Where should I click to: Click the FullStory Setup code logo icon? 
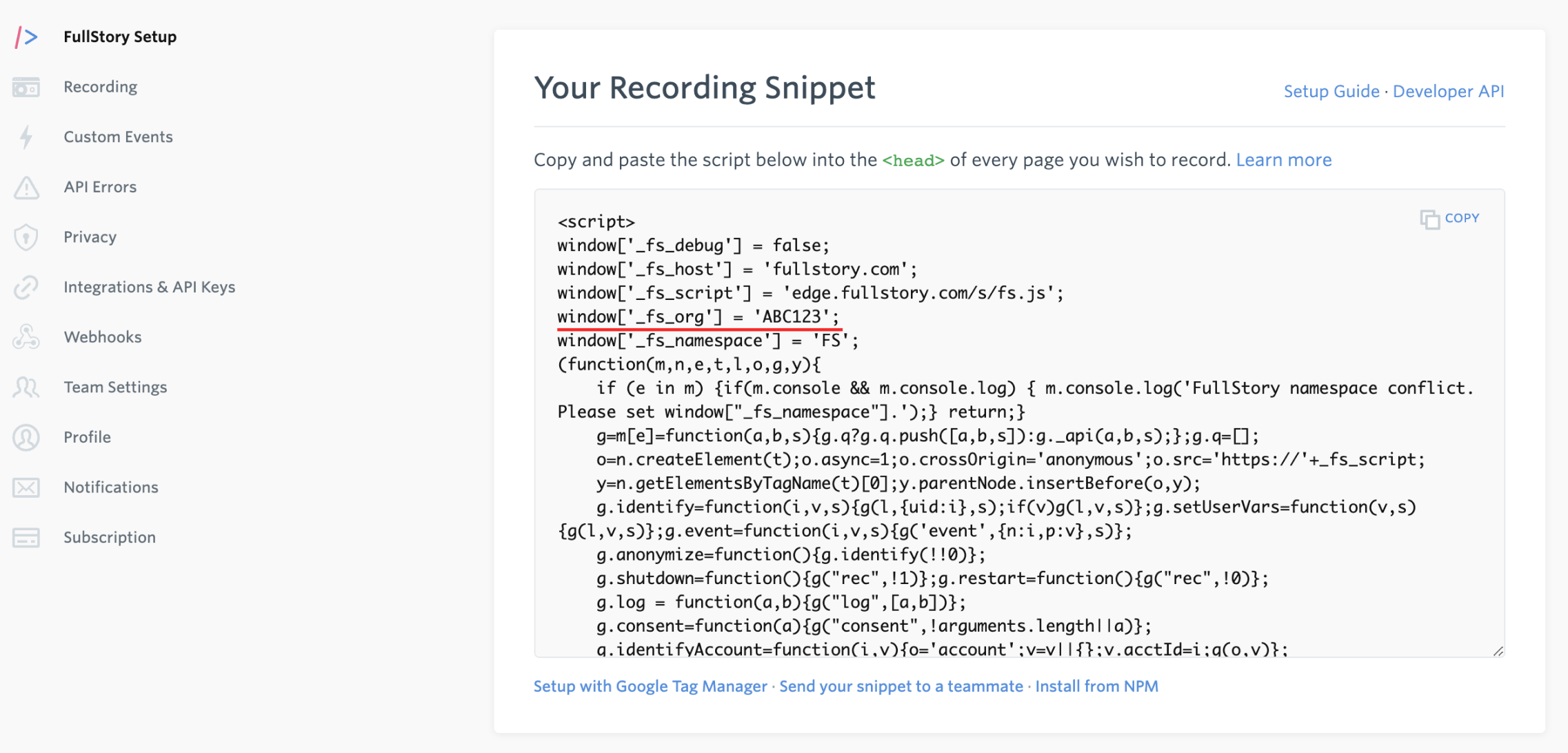click(26, 37)
